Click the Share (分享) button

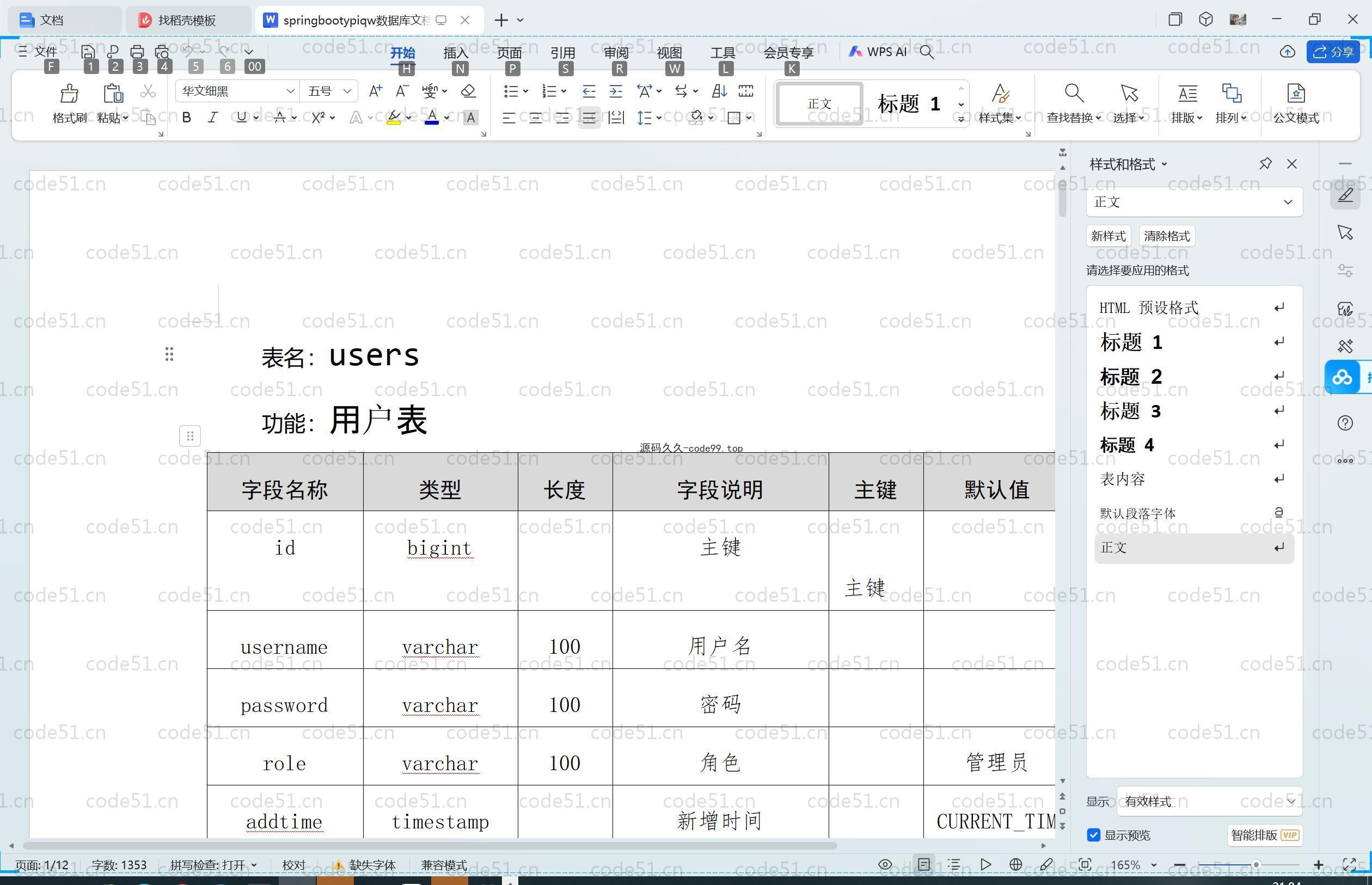point(1333,52)
